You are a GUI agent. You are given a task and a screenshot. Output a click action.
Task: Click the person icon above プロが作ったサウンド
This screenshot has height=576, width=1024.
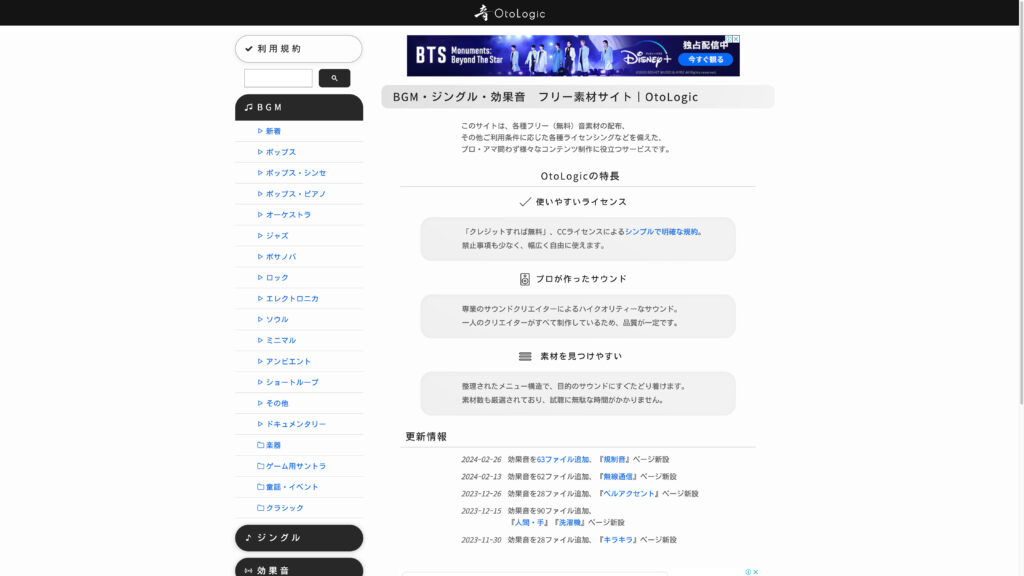click(527, 278)
